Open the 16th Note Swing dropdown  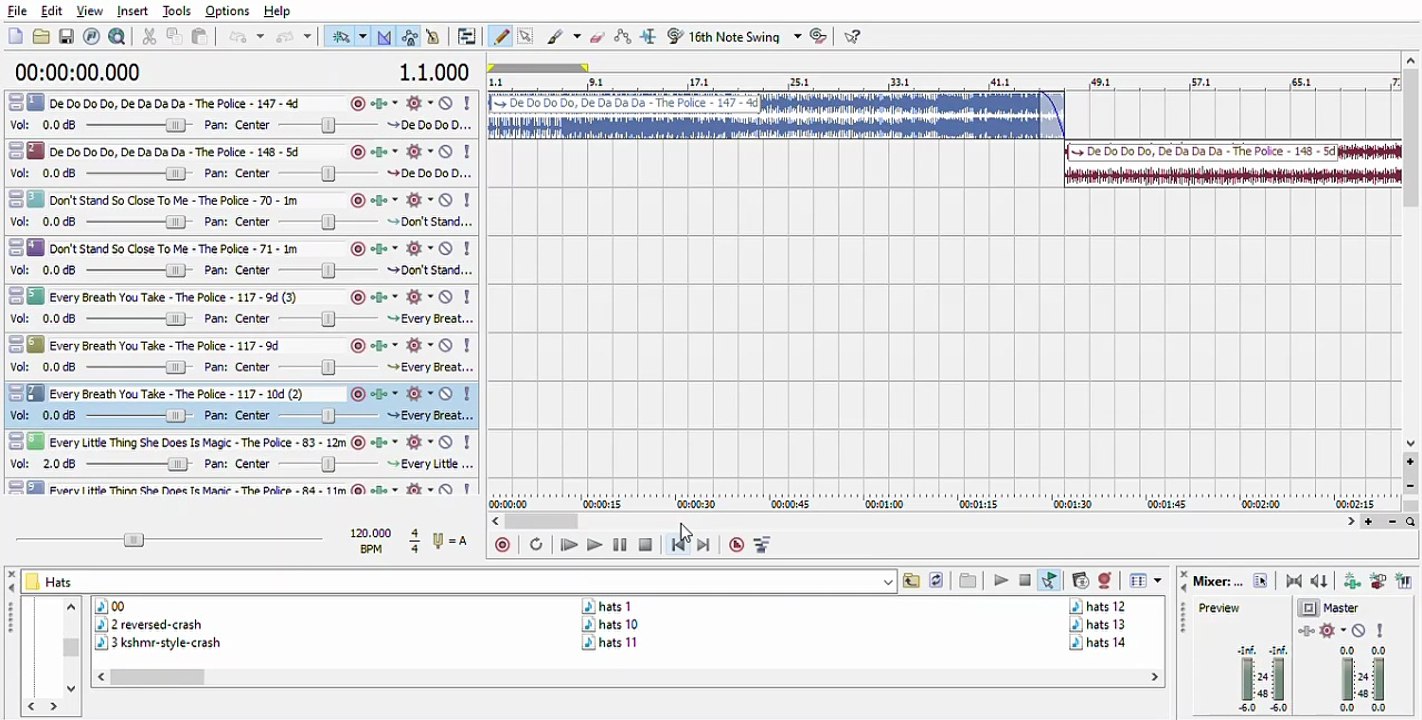(x=797, y=37)
